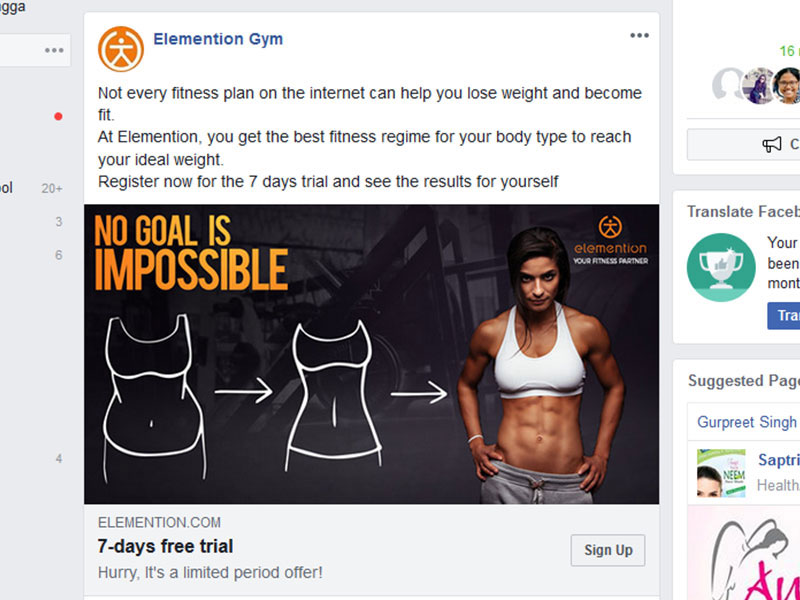800x600 pixels.
Task: Click the friend avatar with glasses
Action: tap(787, 86)
